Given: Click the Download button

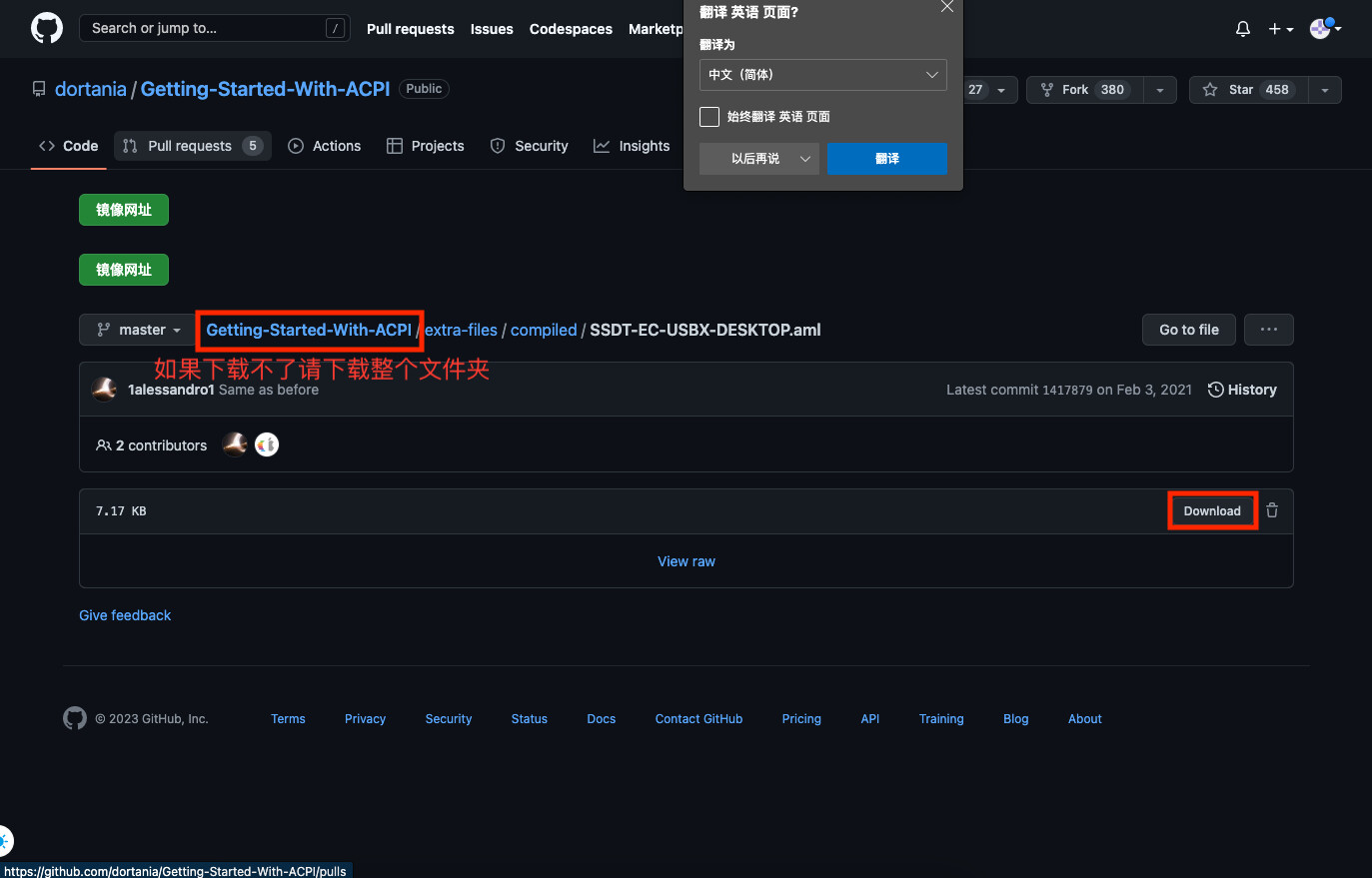Looking at the screenshot, I should point(1212,511).
